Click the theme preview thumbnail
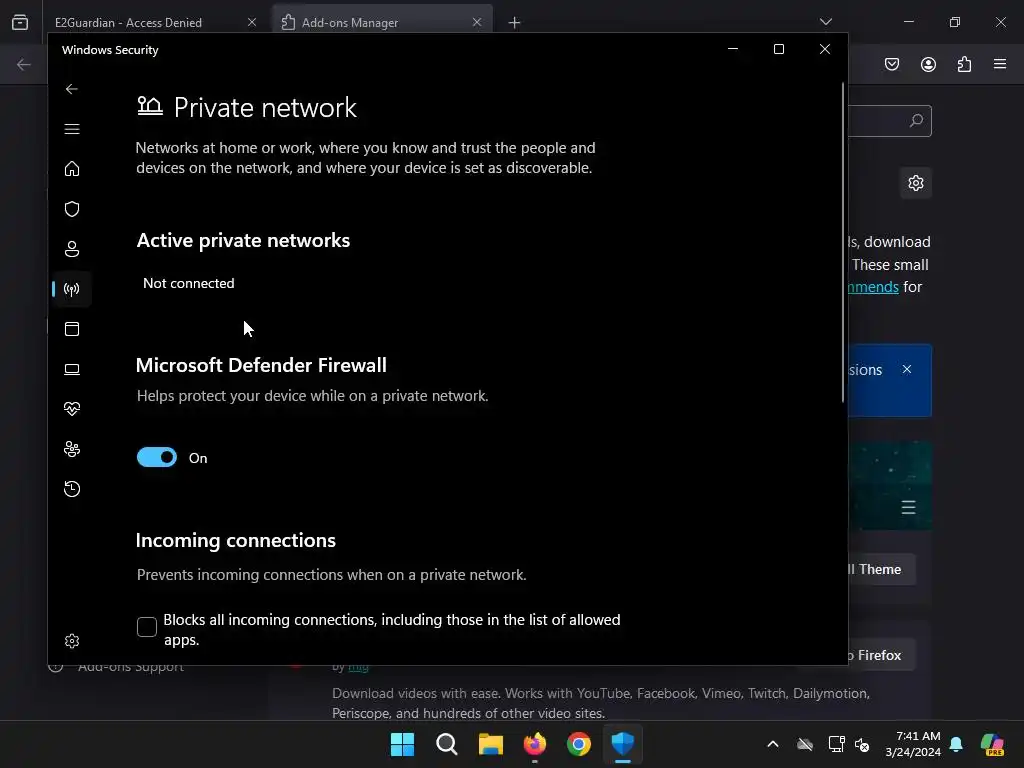The height and width of the screenshot is (768, 1024). click(x=889, y=486)
